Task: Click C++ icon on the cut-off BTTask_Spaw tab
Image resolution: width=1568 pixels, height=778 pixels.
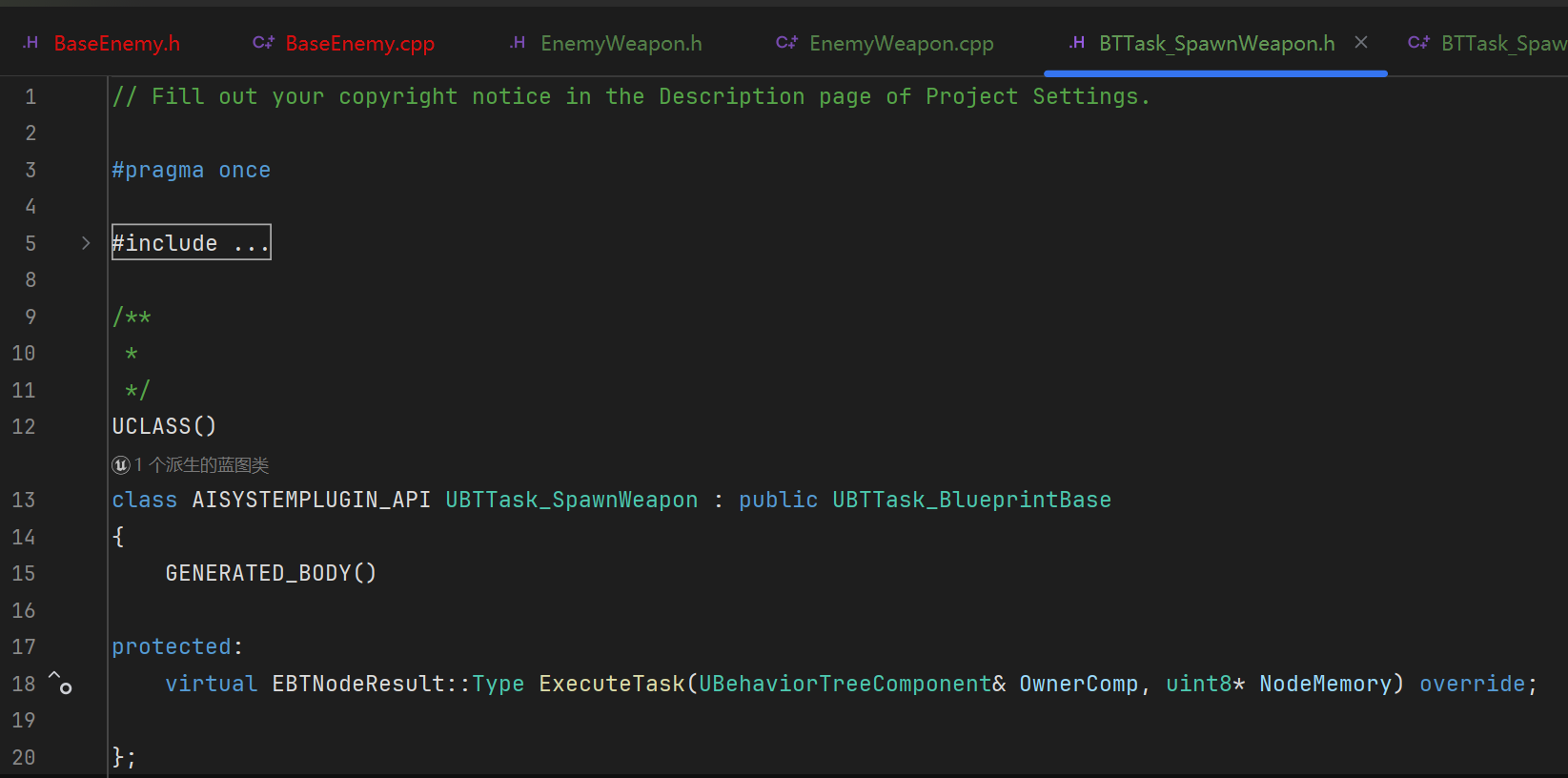Action: click(1418, 43)
